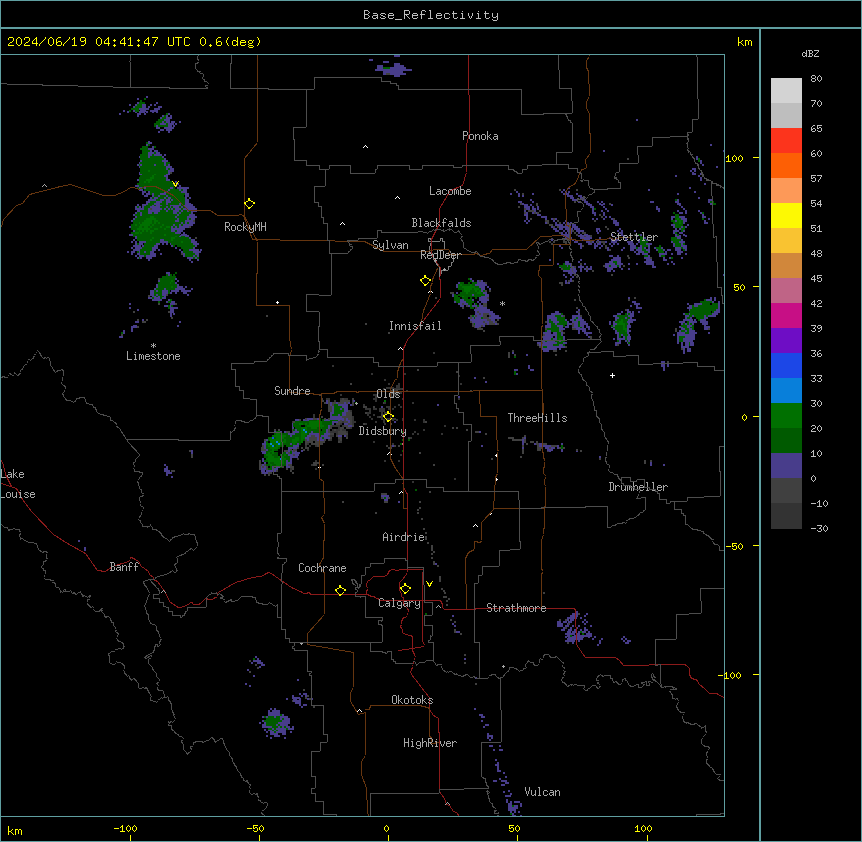Viewport: 862px width, 842px height.
Task: Select the purple 39 dBZ legend swatch
Action: click(x=786, y=341)
